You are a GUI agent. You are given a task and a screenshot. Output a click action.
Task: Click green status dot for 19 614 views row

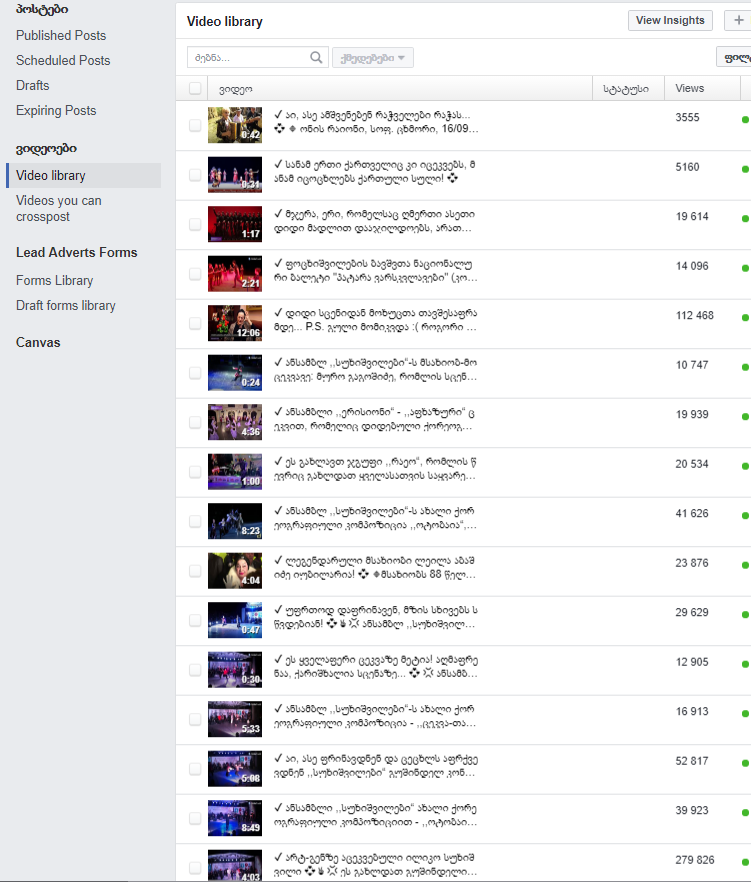click(x=745, y=218)
